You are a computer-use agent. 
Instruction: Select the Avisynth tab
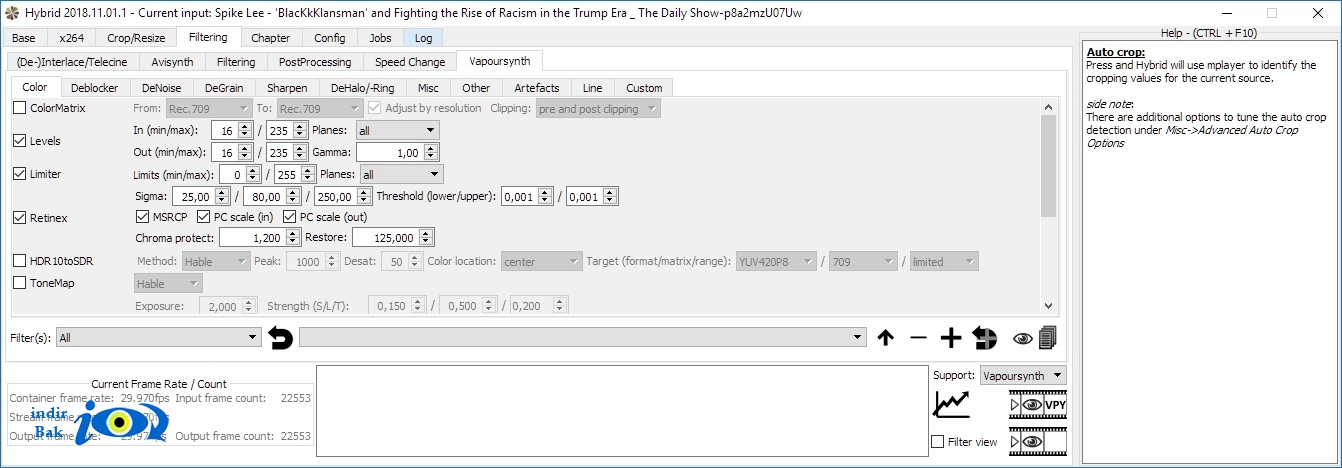pyautogui.click(x=172, y=62)
